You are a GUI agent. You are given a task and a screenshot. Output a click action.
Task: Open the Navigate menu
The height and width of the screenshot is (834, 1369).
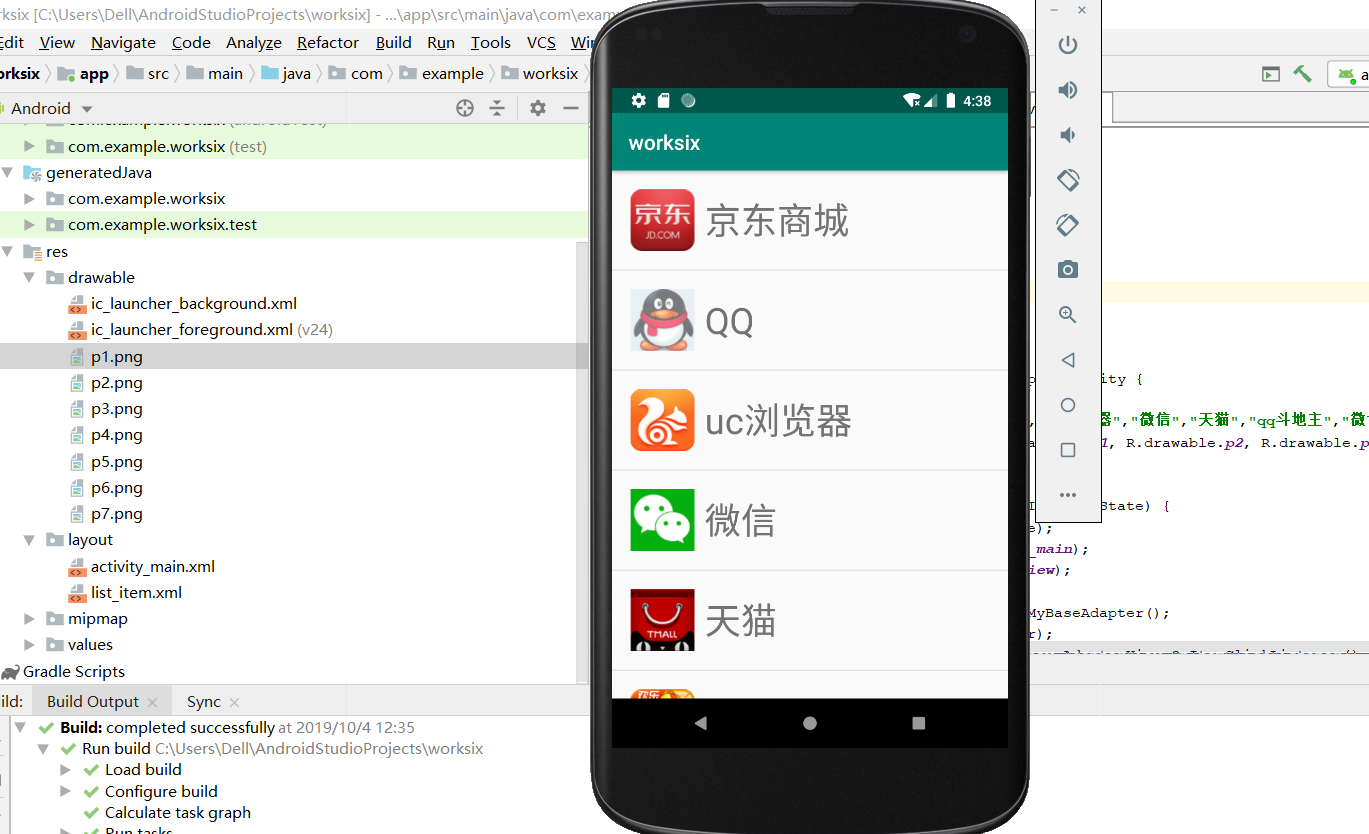tap(123, 42)
